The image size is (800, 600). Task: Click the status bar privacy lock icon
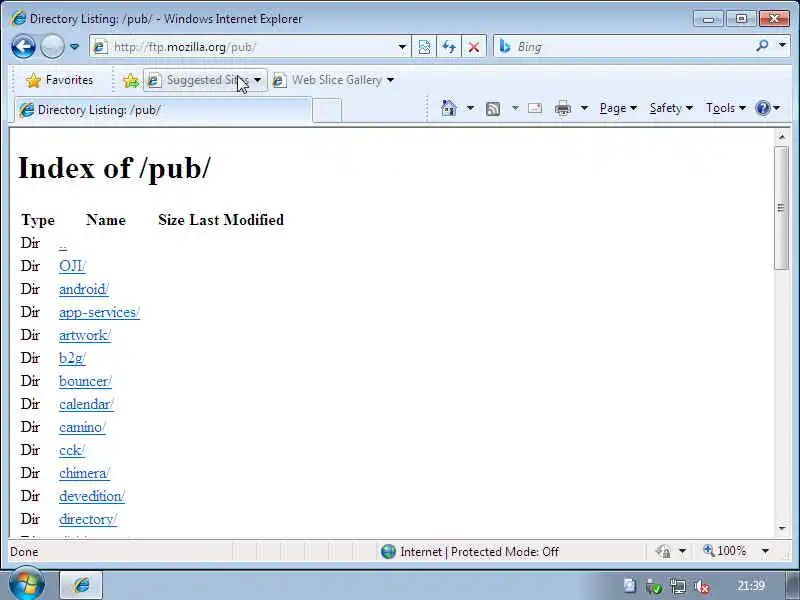[x=663, y=552]
